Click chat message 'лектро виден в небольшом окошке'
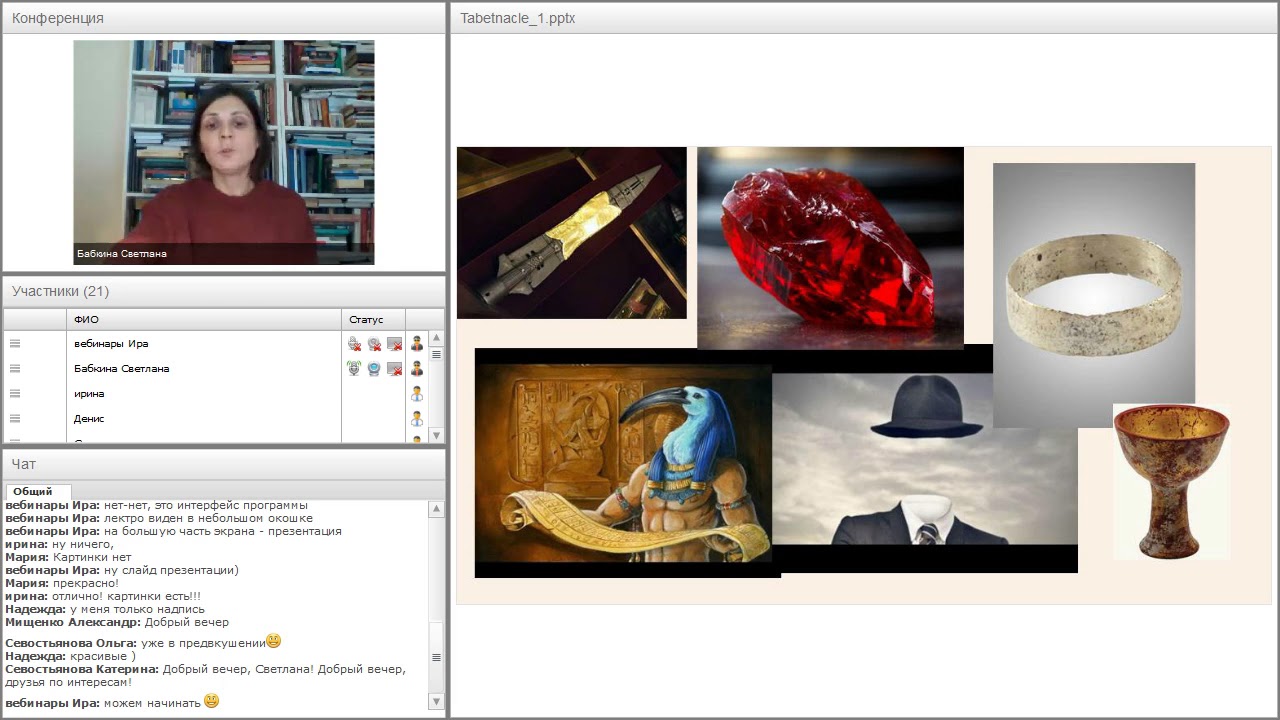This screenshot has width=1280, height=720. tap(208, 518)
